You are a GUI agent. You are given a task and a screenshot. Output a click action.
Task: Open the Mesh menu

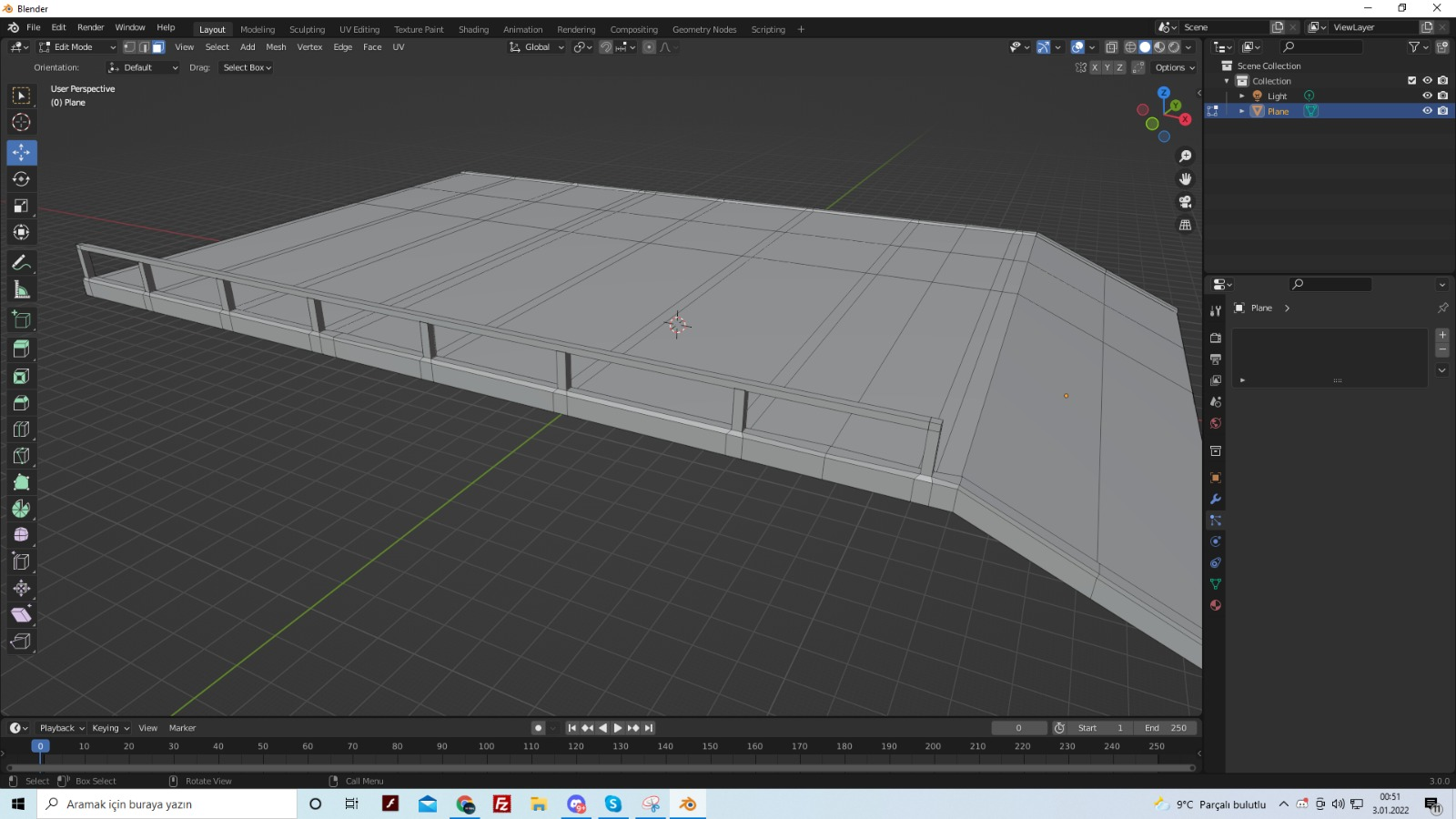point(276,47)
